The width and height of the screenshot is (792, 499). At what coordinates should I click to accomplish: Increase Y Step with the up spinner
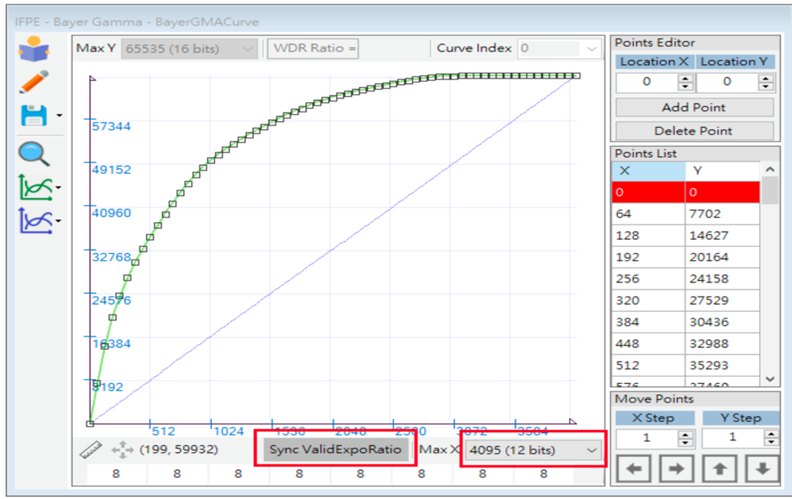coord(771,434)
